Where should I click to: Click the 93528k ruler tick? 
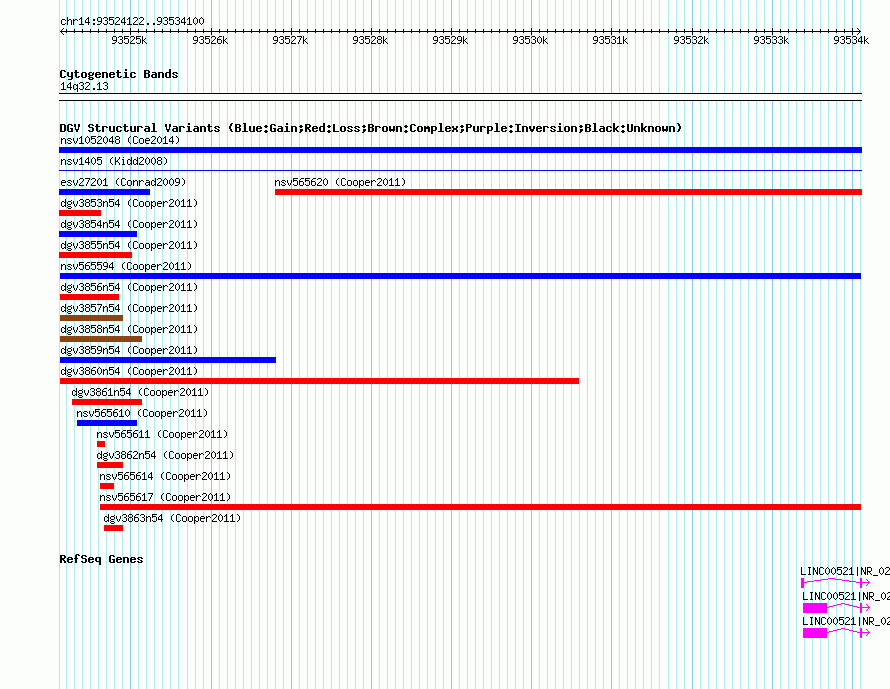coord(370,40)
